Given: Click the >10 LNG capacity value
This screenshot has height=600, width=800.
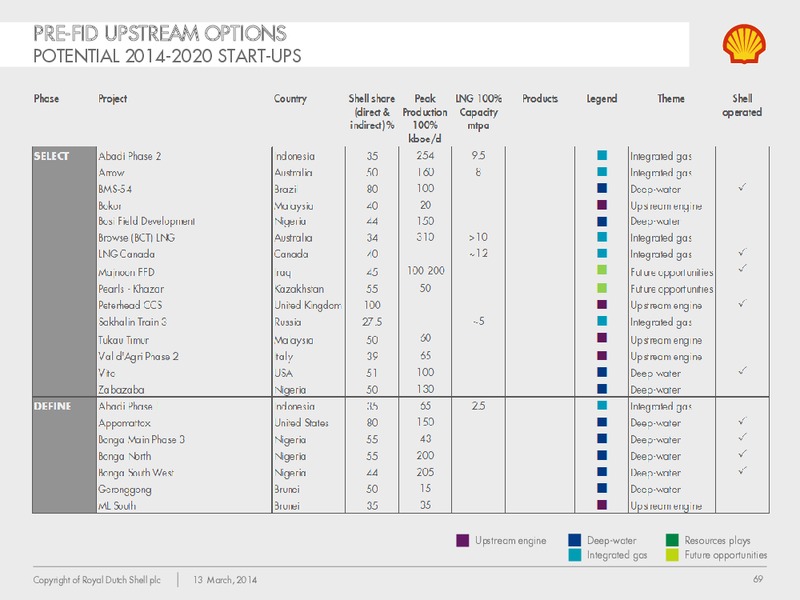Looking at the screenshot, I should coord(478,237).
